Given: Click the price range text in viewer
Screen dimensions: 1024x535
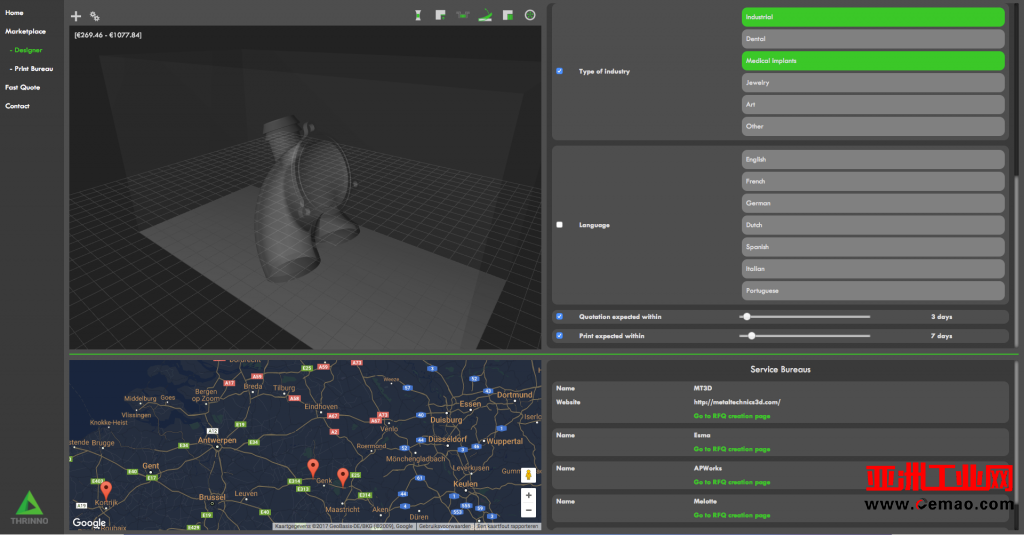Looking at the screenshot, I should point(108,35).
